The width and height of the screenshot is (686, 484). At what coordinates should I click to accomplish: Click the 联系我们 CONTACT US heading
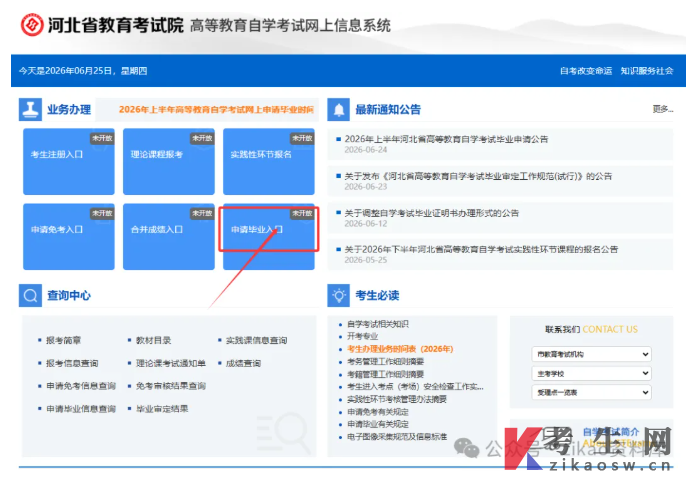592,330
